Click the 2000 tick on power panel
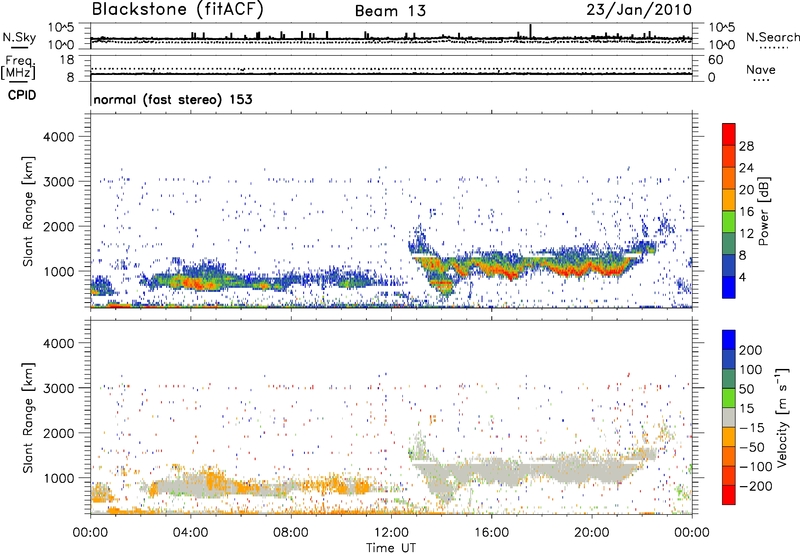This screenshot has height=554, width=800. point(58,226)
